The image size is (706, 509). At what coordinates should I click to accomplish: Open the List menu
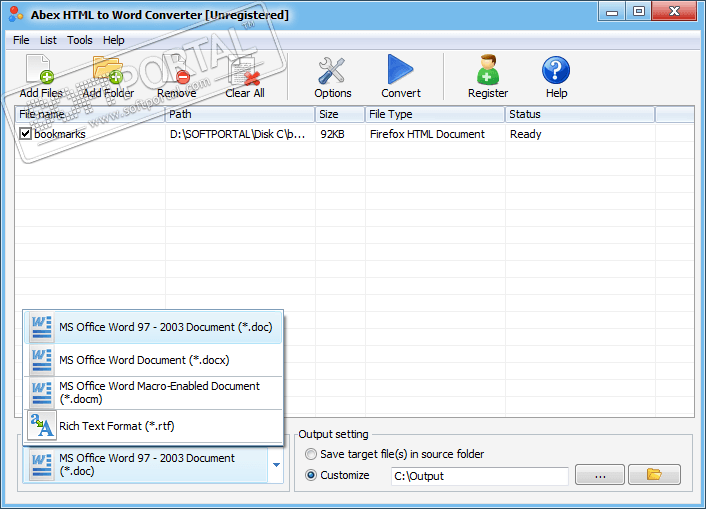point(48,40)
